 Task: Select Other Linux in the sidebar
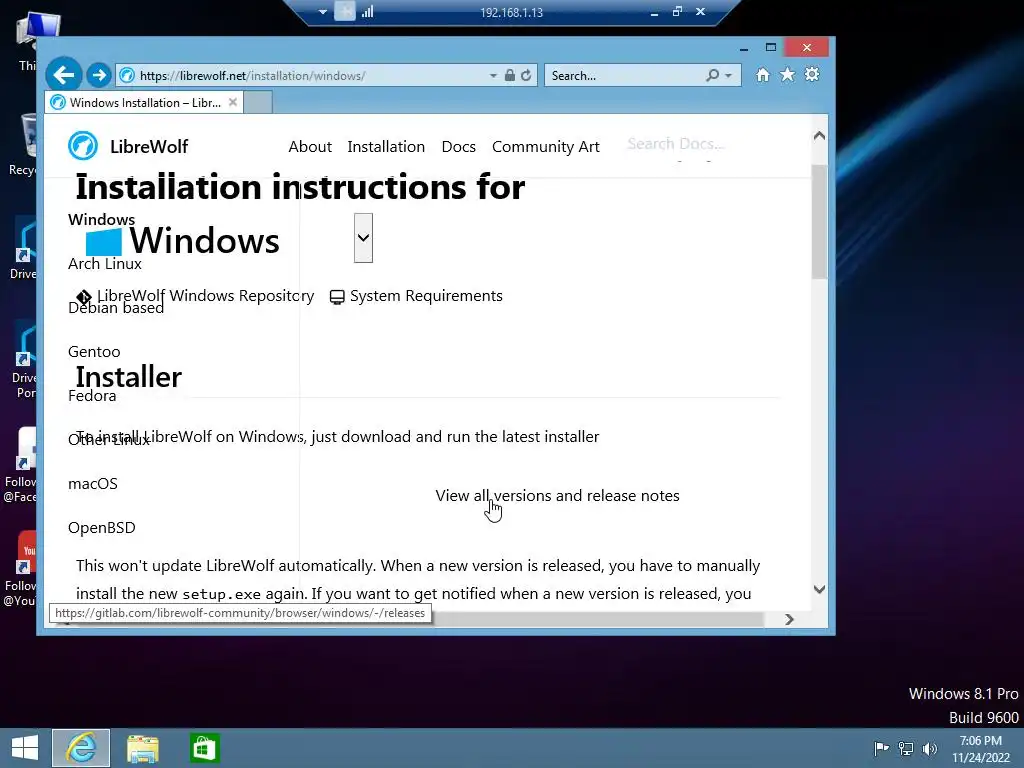(109, 440)
